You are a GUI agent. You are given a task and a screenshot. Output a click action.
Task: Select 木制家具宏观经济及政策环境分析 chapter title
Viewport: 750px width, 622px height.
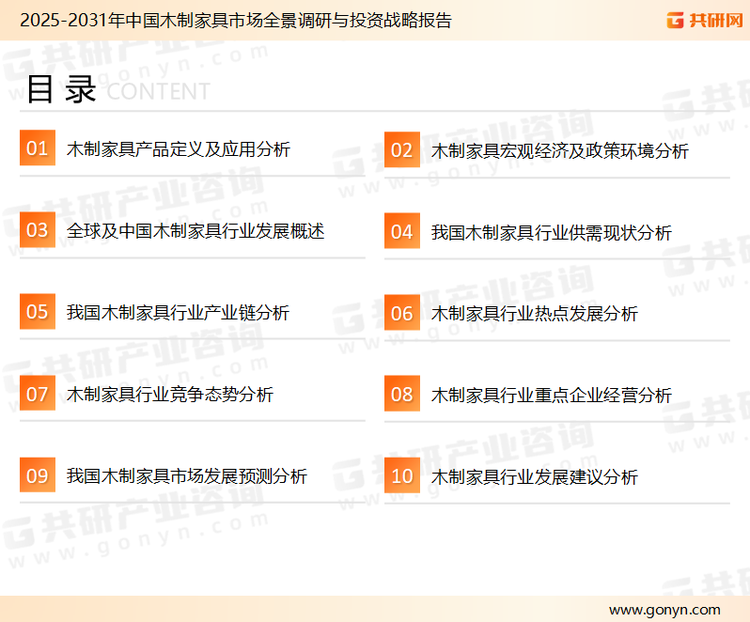pos(560,151)
